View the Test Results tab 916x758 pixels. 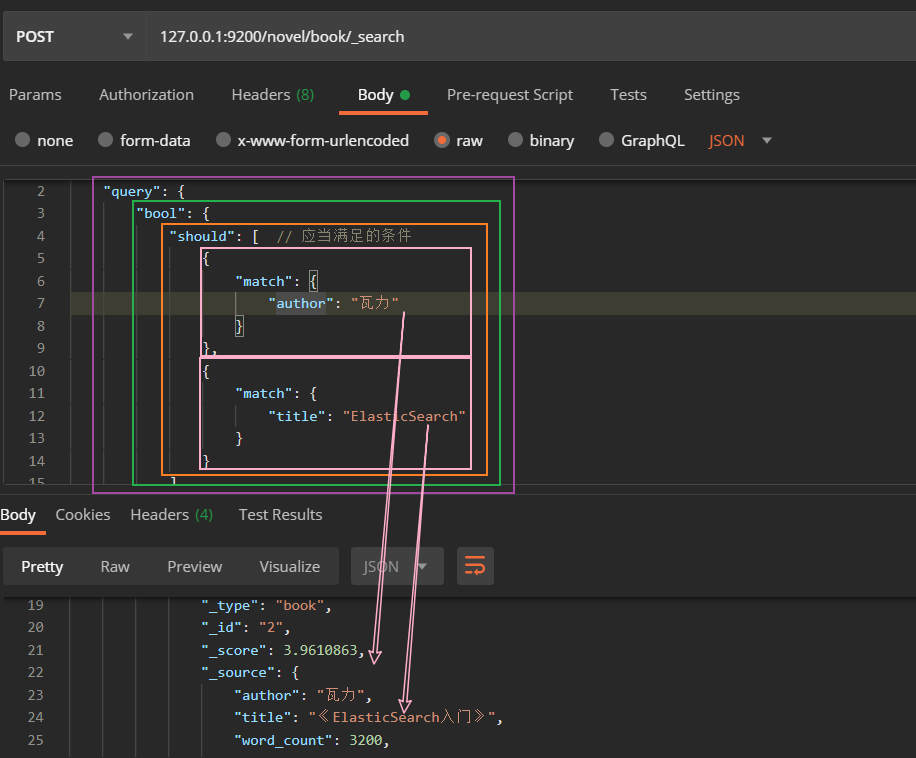(x=280, y=514)
